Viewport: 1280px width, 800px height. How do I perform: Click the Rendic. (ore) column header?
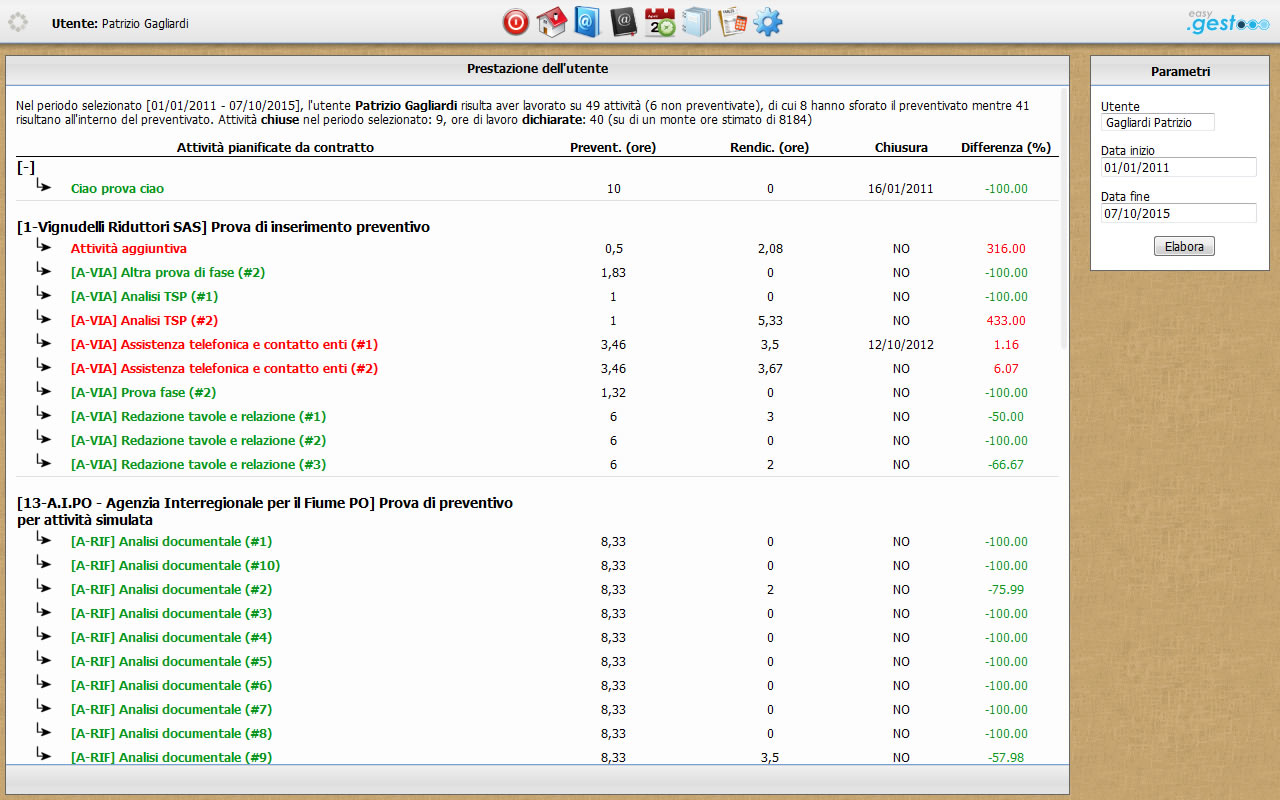pyautogui.click(x=770, y=147)
